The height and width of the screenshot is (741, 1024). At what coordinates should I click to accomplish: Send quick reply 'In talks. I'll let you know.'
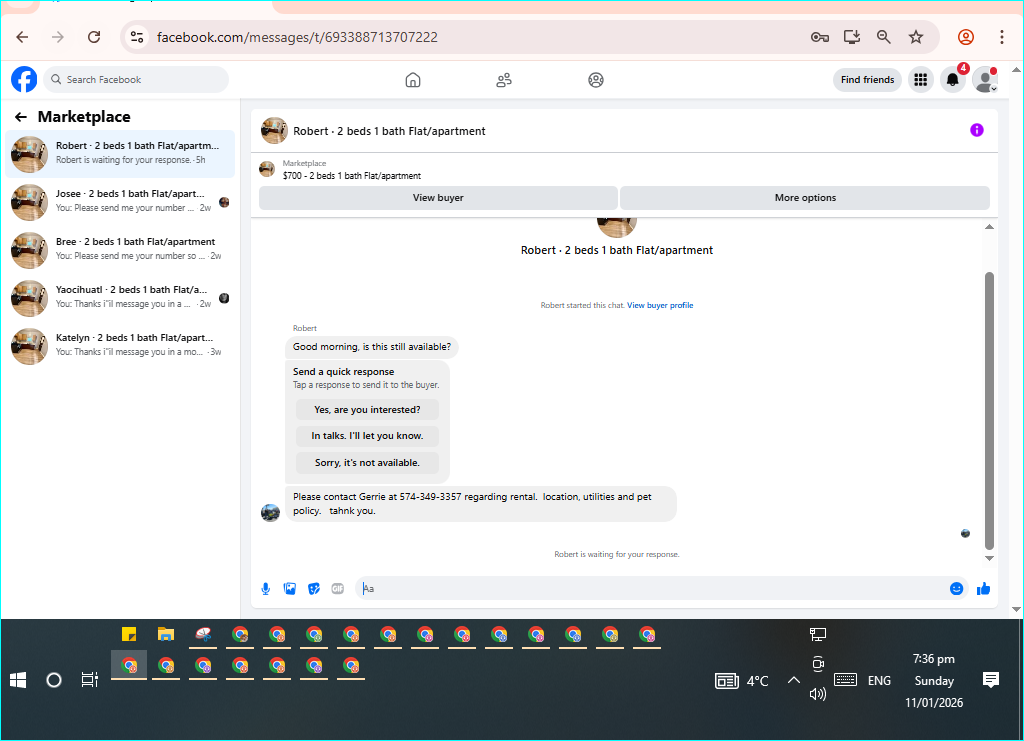click(367, 436)
